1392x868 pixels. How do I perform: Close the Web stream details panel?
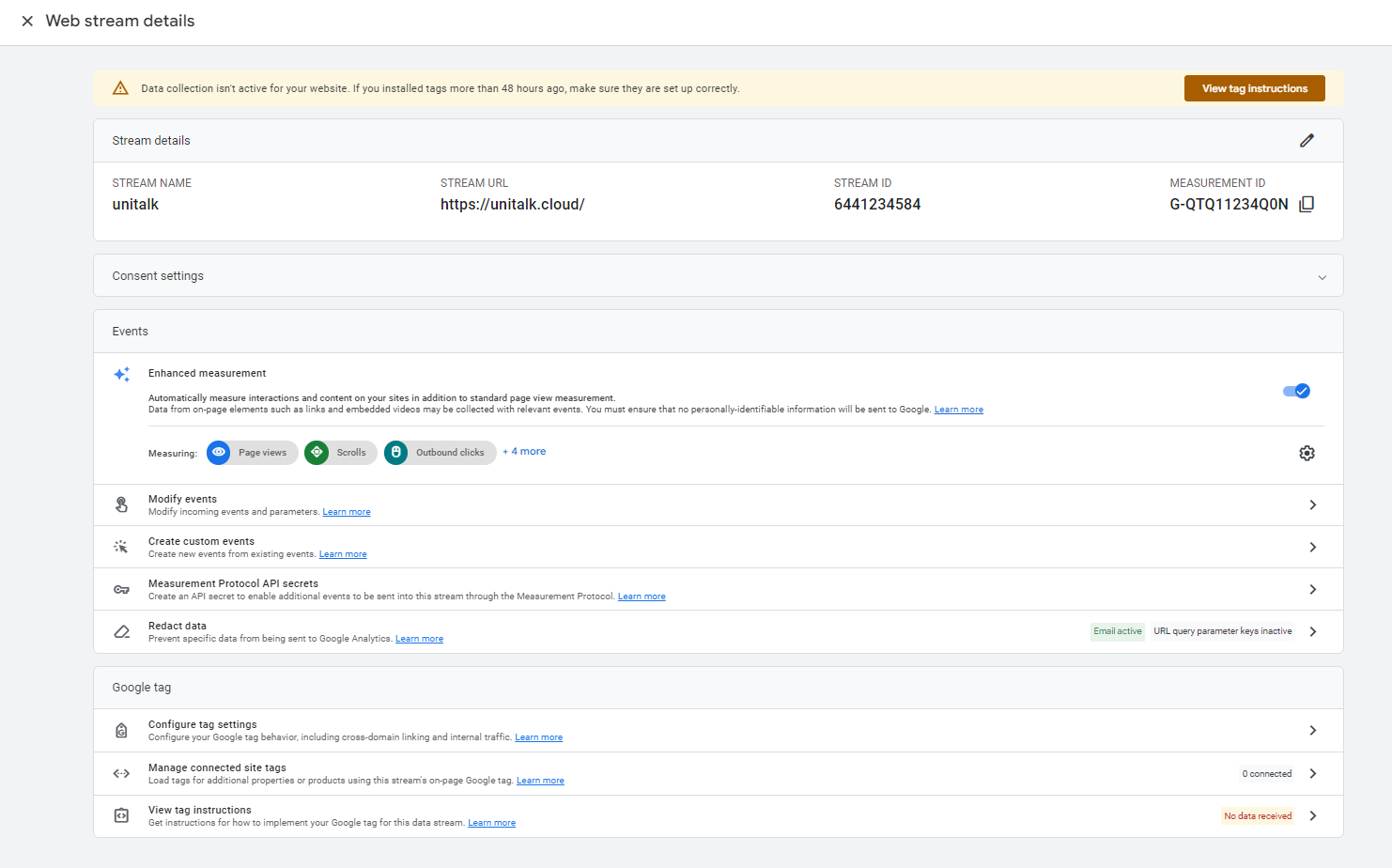click(27, 21)
